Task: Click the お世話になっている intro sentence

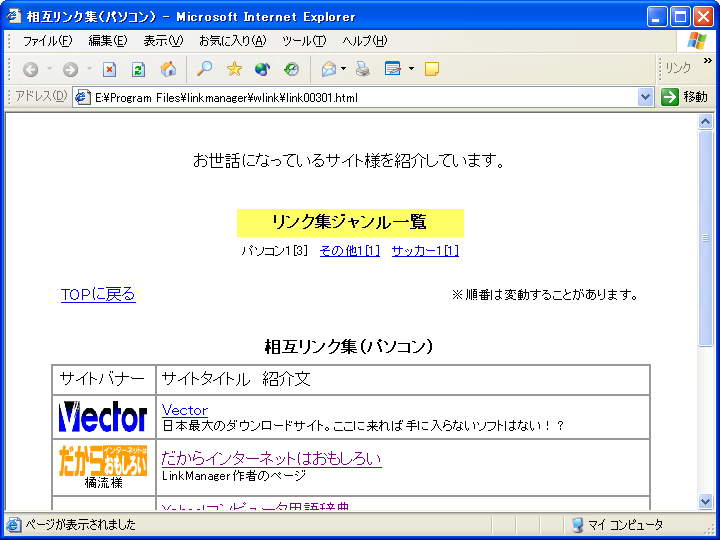Action: [x=349, y=161]
